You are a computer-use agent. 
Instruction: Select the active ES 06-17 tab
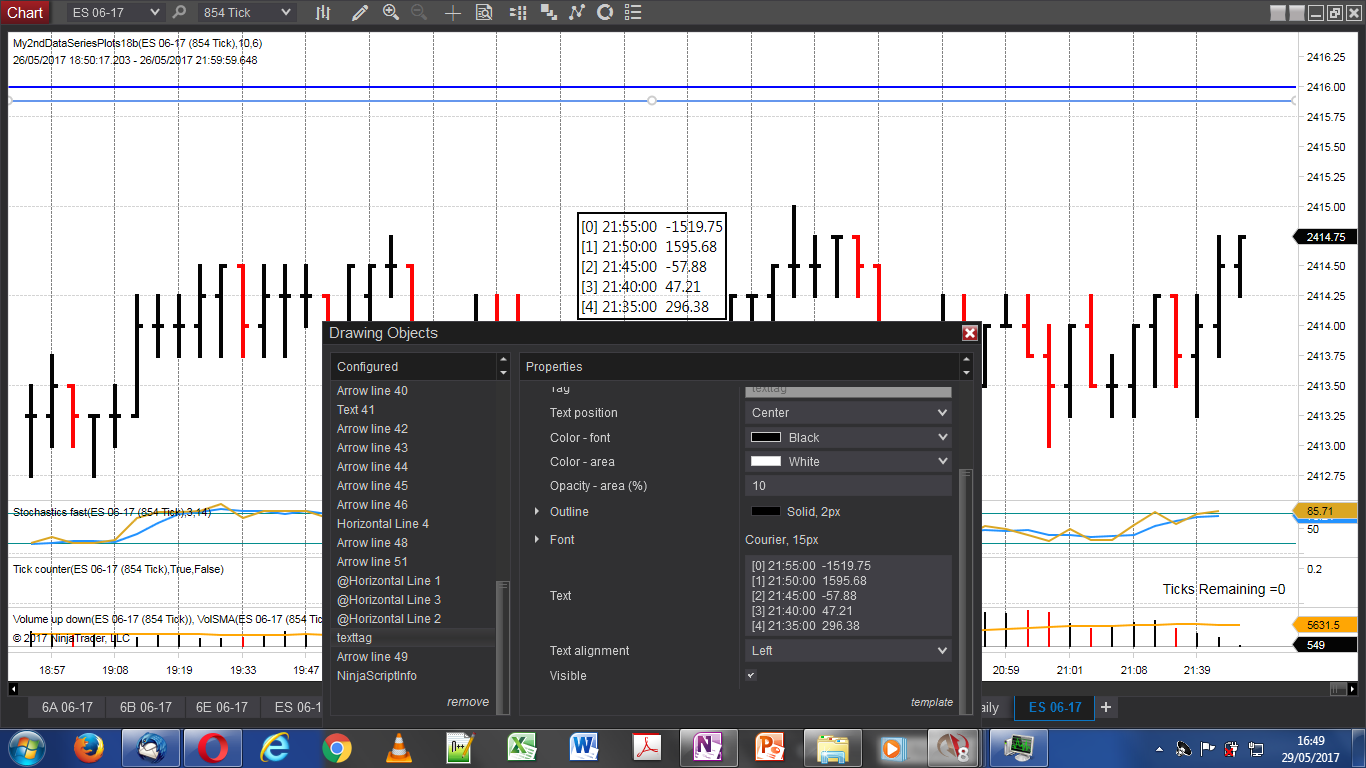pos(1055,707)
